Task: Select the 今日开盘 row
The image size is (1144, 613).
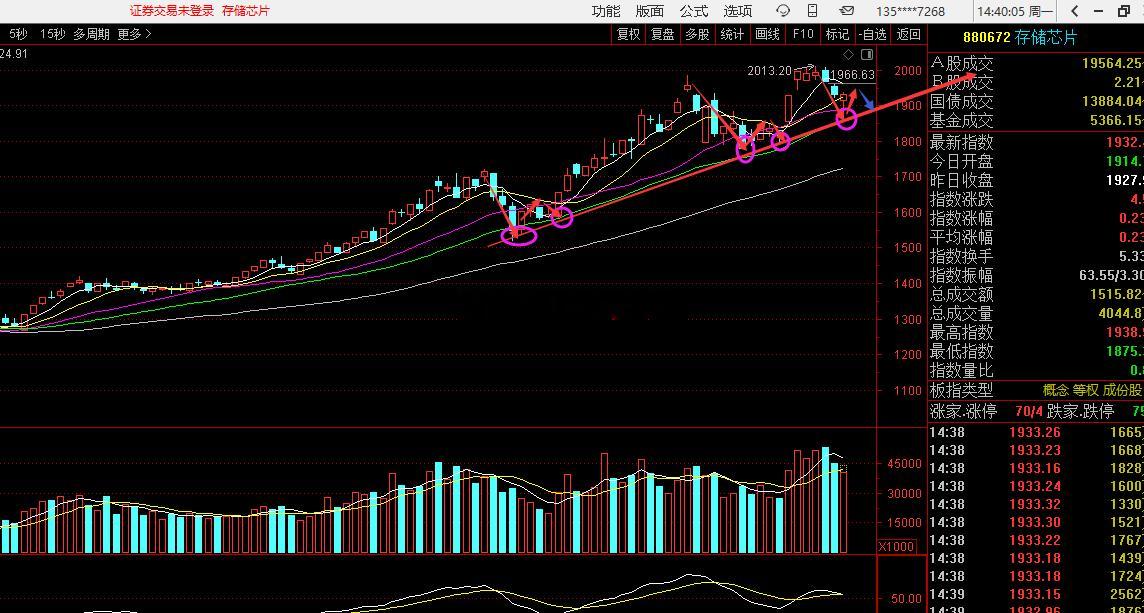Action: pos(1036,161)
